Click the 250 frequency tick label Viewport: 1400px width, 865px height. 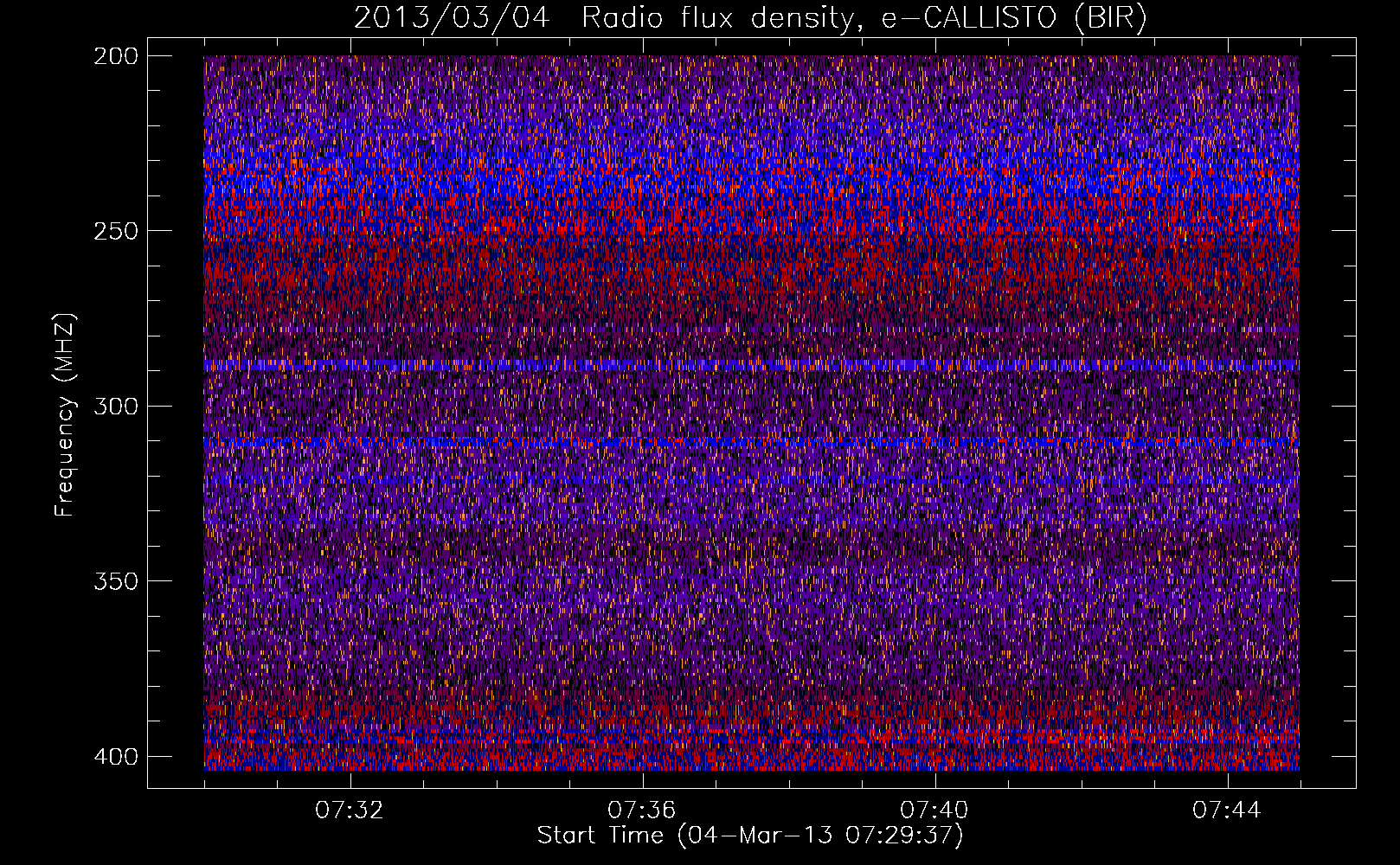pyautogui.click(x=115, y=231)
